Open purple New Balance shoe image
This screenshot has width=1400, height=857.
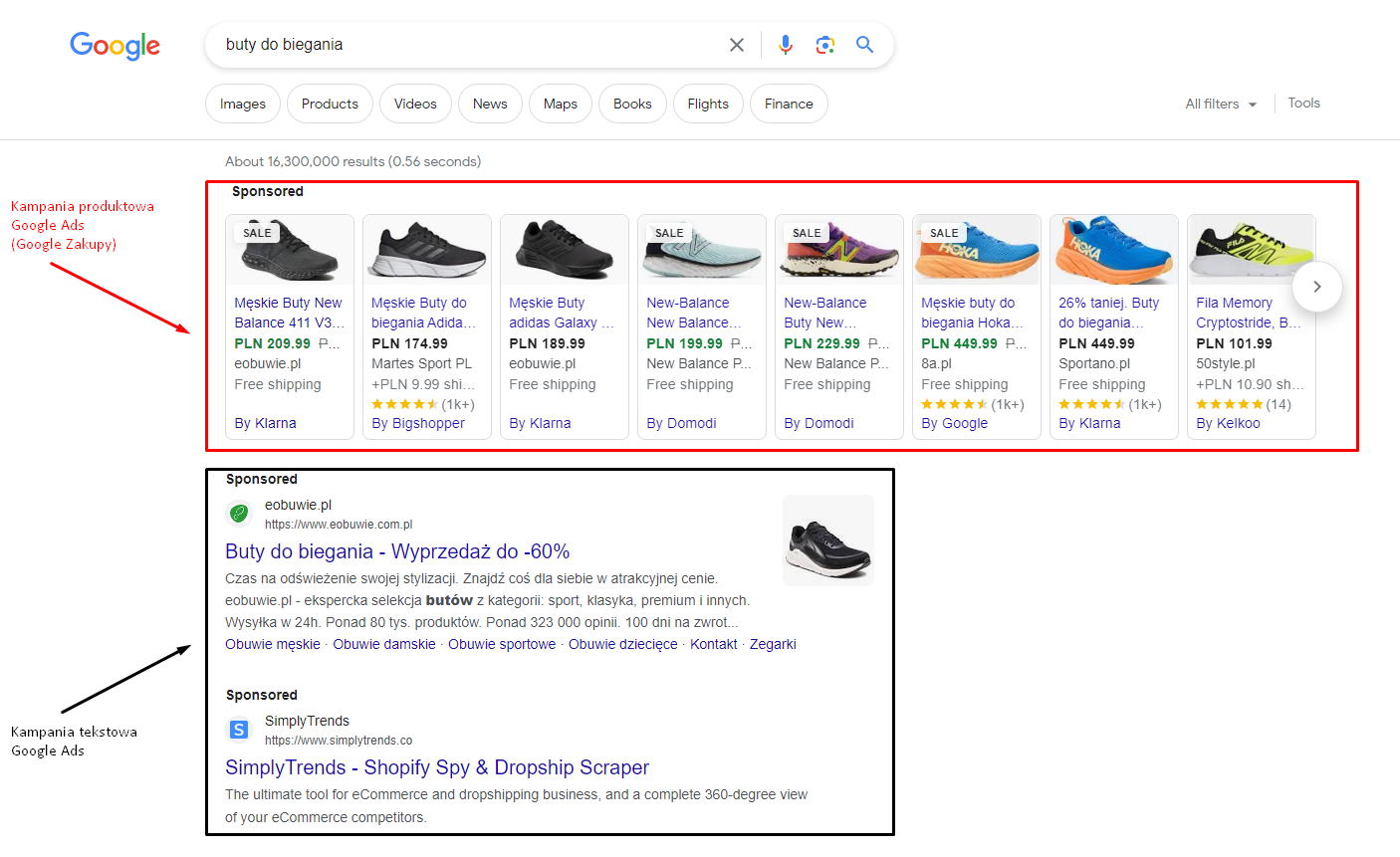[839, 250]
